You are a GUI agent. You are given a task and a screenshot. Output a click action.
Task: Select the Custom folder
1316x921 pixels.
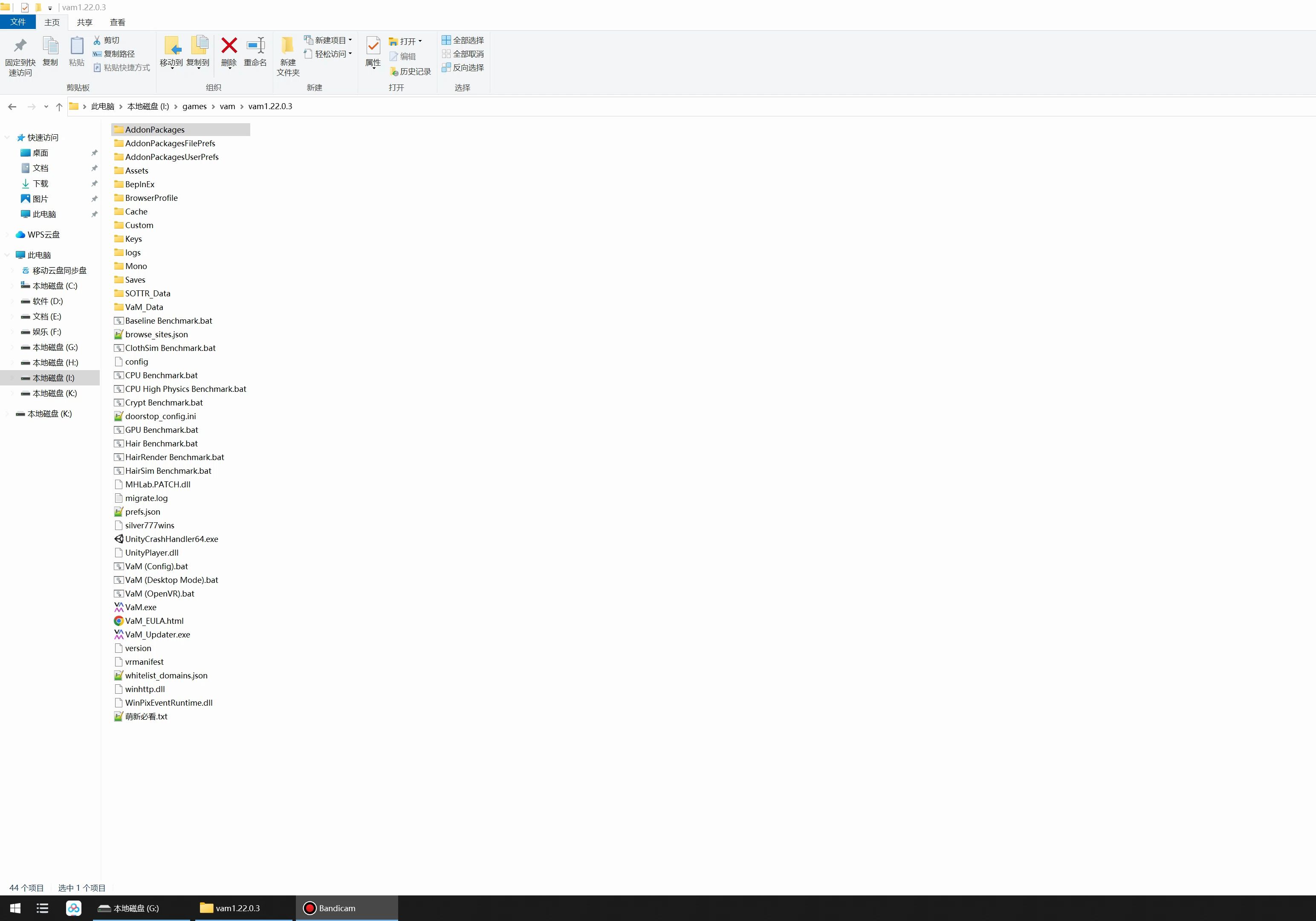point(139,225)
